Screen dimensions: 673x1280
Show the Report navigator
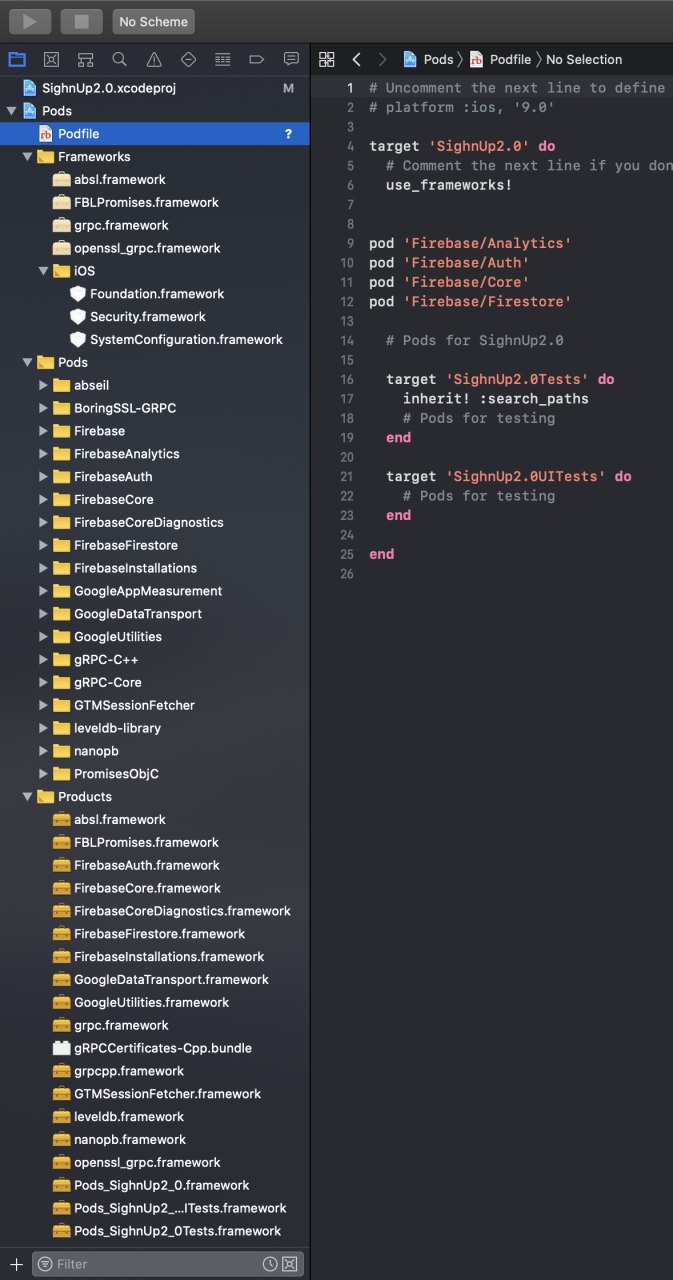(x=291, y=59)
